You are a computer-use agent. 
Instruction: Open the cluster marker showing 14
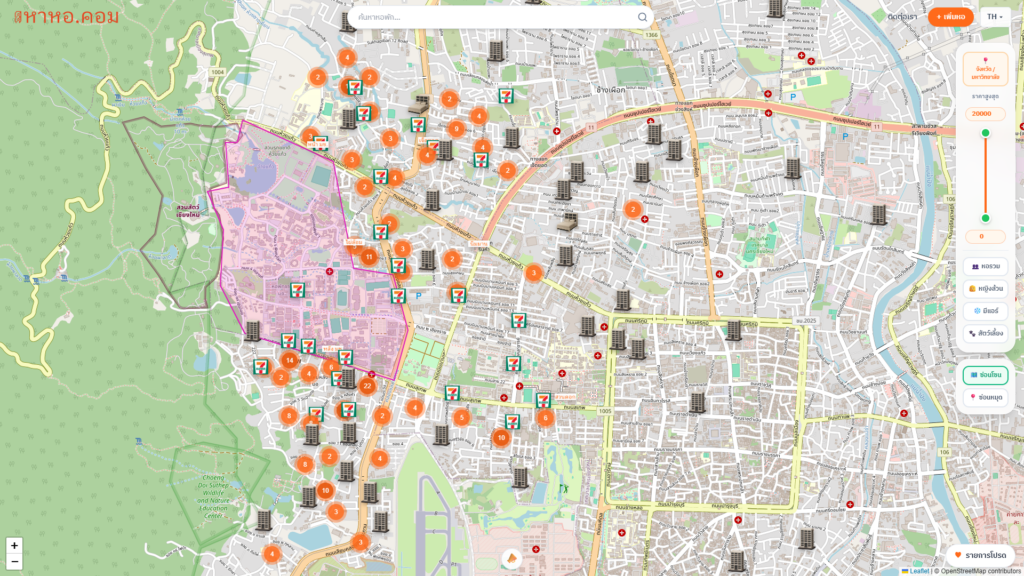pyautogui.click(x=289, y=360)
